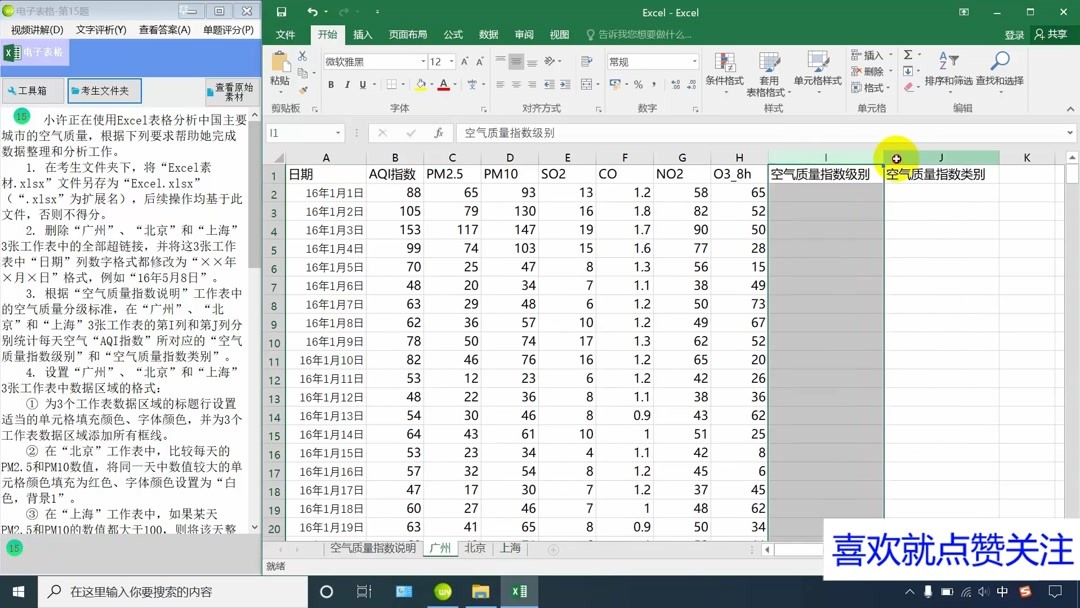
Task: Switch to the 插入 ribbon tab
Action: click(362, 33)
